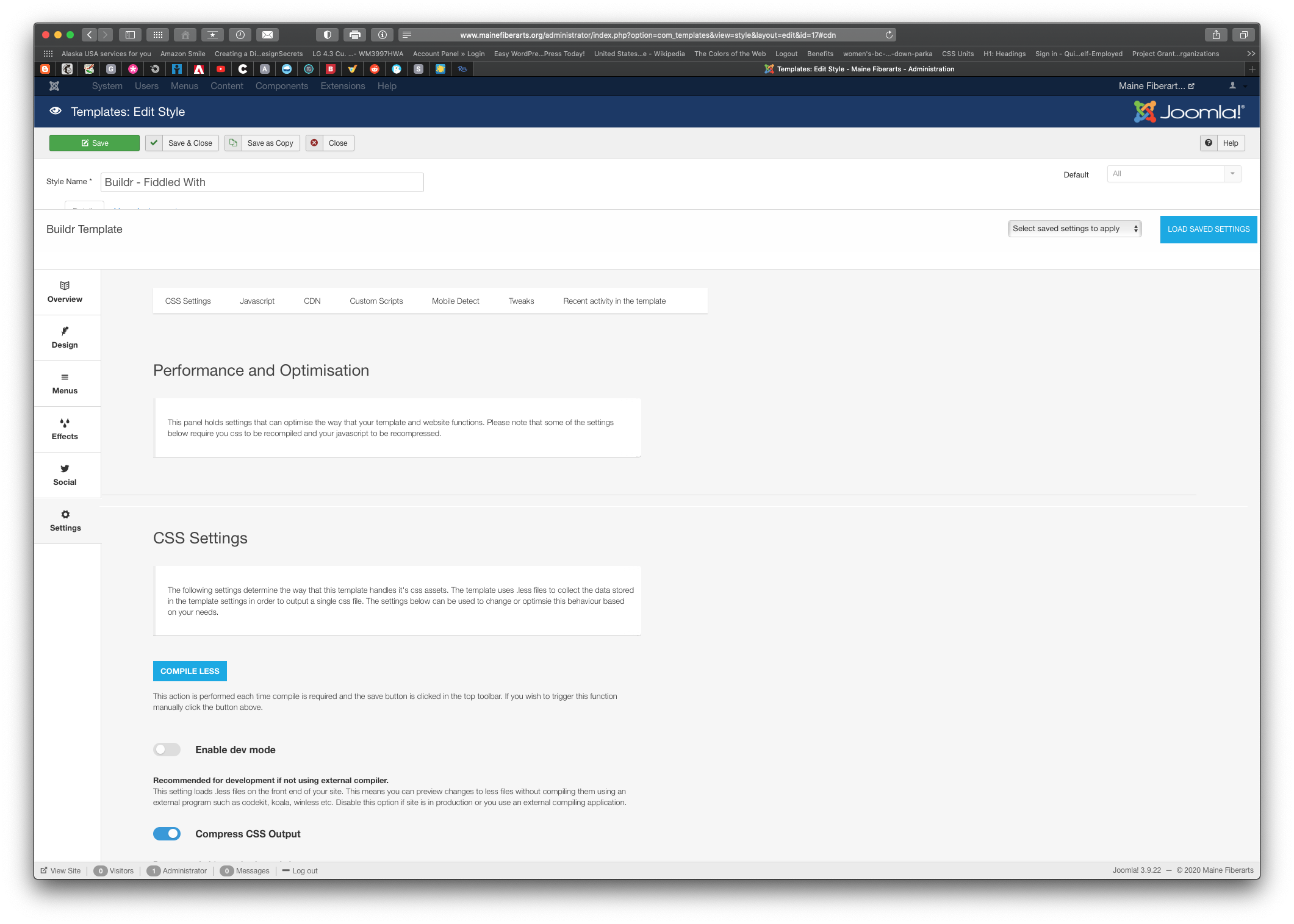Screen dimensions: 1294x924
Task: Toggle Enable dev mode switch
Action: click(x=167, y=750)
